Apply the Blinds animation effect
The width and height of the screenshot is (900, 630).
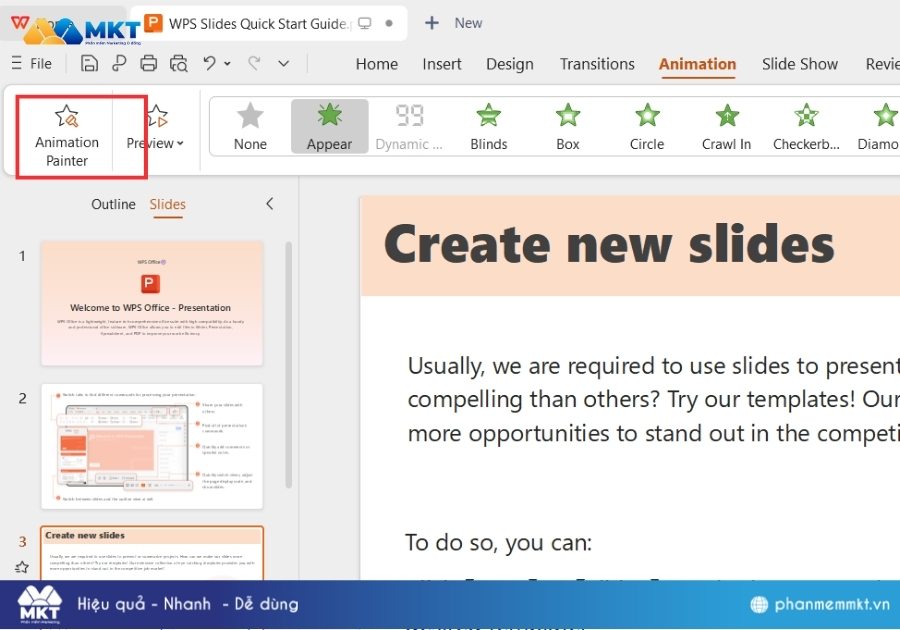tap(488, 126)
